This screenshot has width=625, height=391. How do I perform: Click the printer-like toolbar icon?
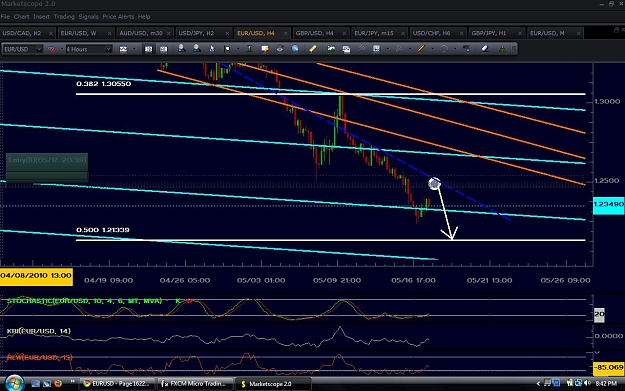coord(280,49)
